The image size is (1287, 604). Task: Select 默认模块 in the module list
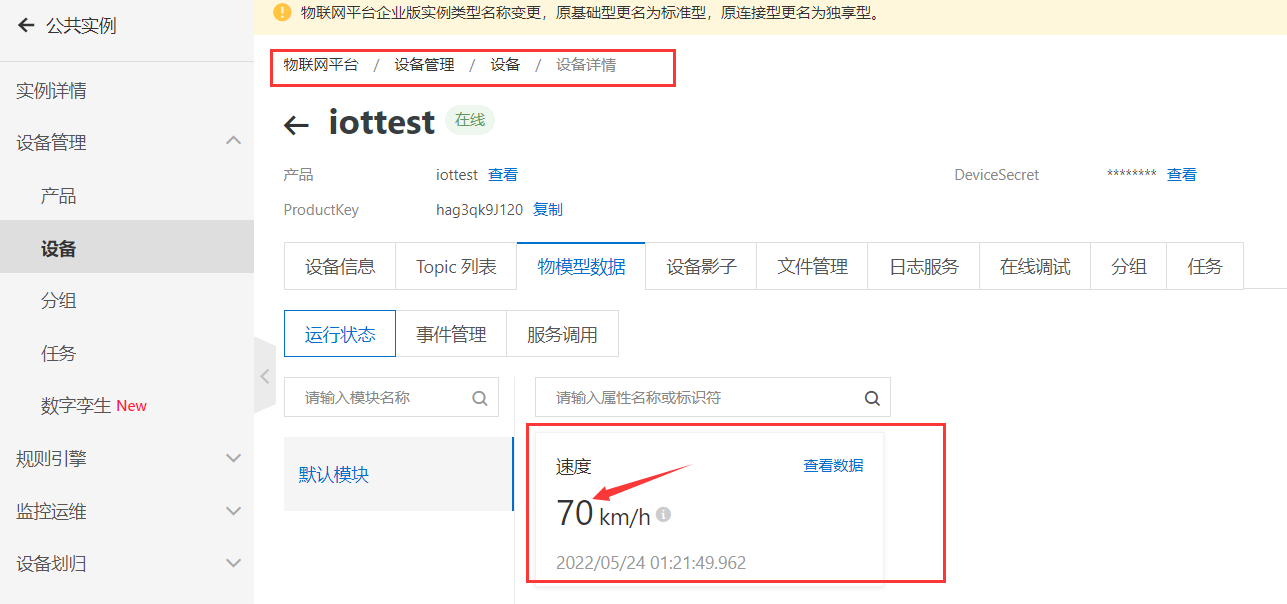pos(334,475)
